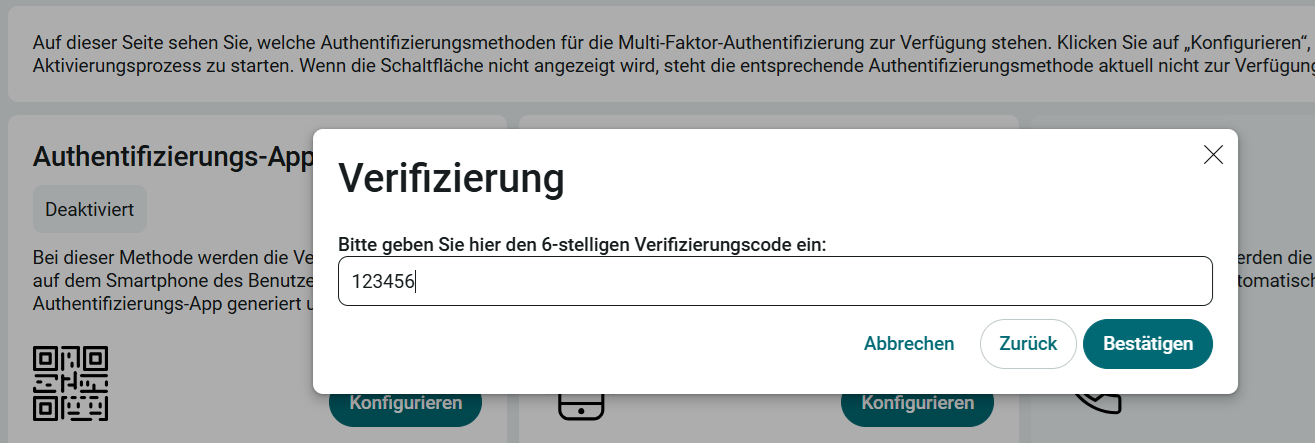Click the entered digits 123456

[x=383, y=282]
